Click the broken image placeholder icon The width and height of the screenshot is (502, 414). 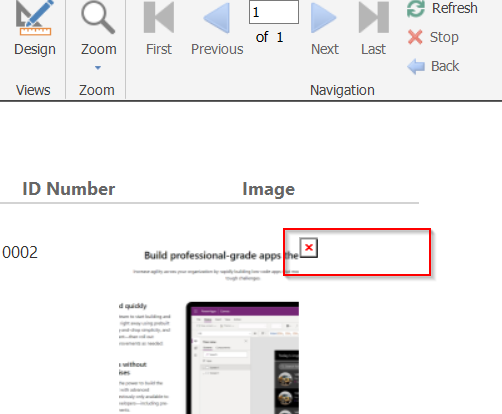(309, 248)
